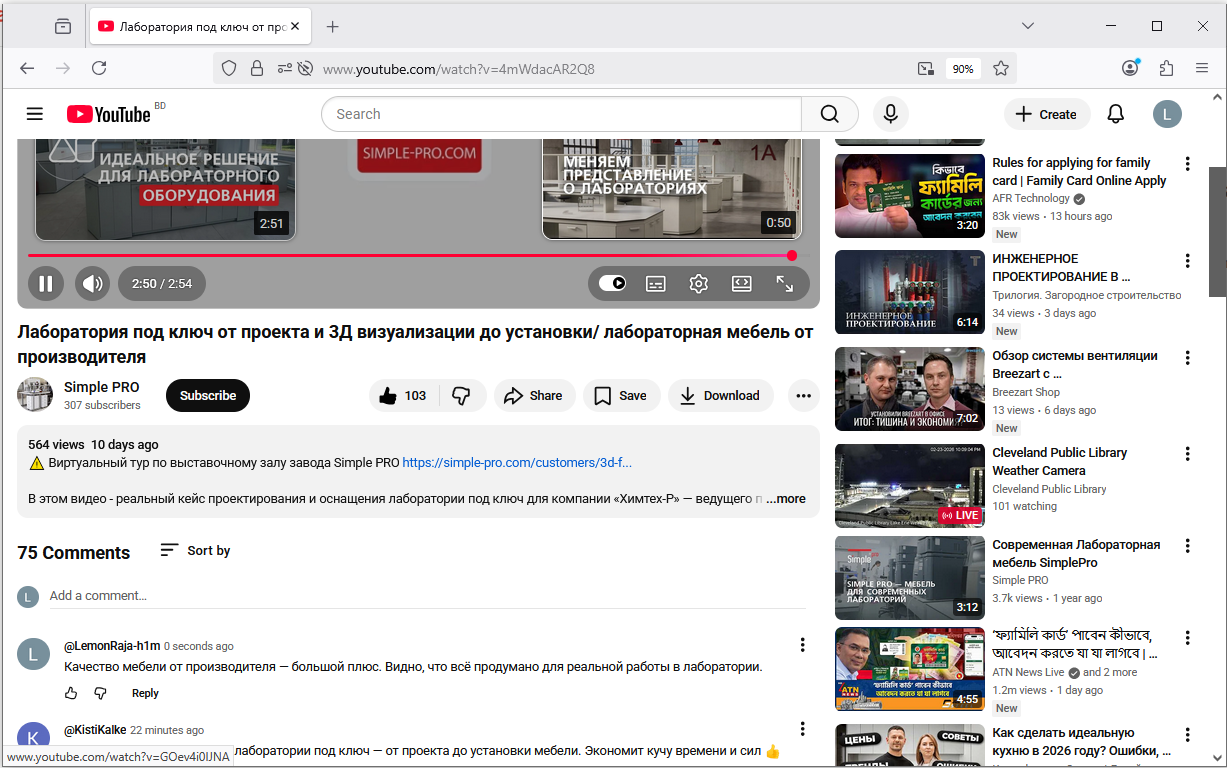Open options menu for LemonRaja-h1m comment
Image resolution: width=1227 pixels, height=768 pixels.
(x=802, y=645)
